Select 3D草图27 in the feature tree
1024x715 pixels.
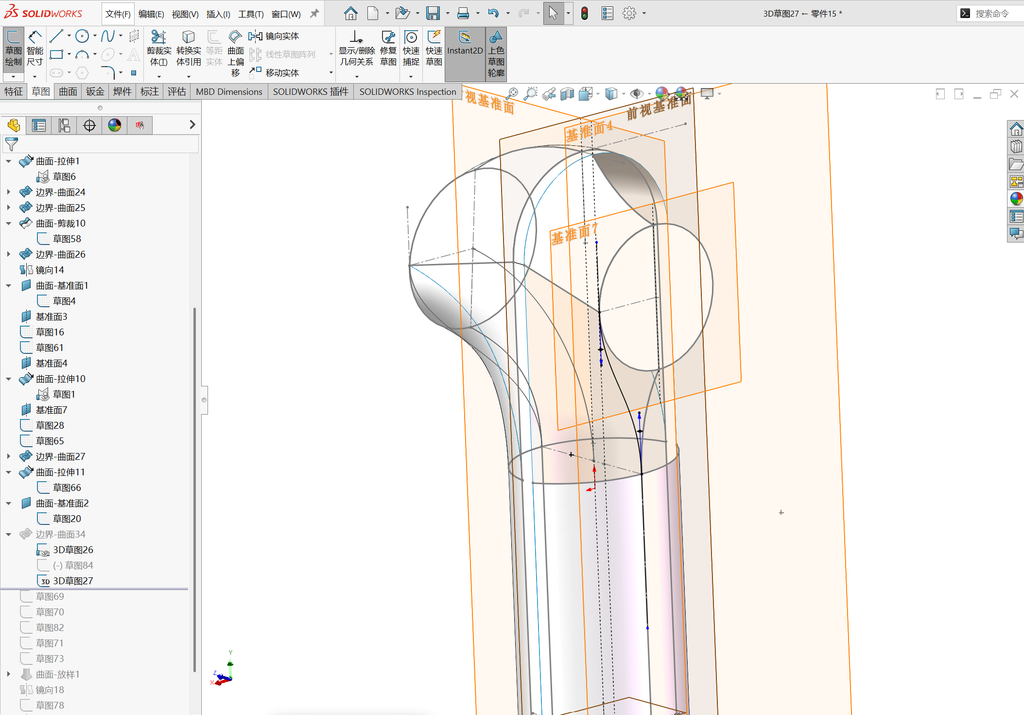pos(72,580)
